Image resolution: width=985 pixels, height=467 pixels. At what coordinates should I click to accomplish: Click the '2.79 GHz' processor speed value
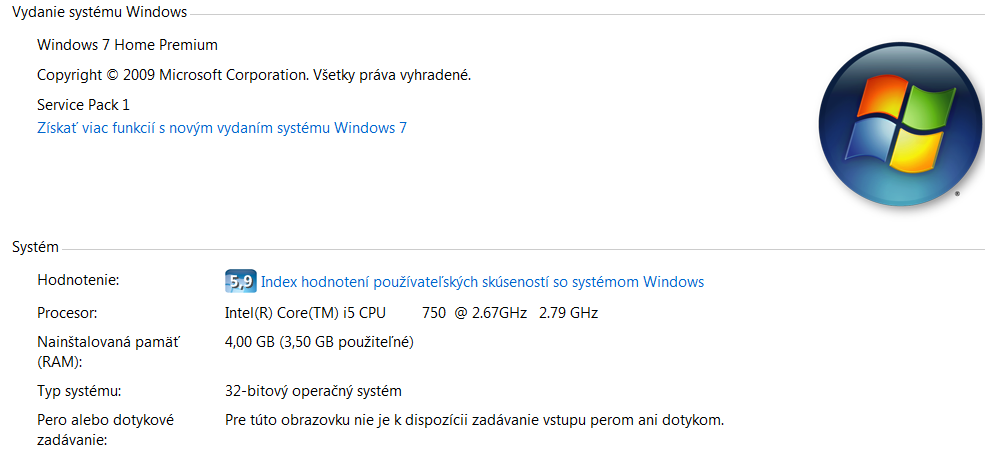tap(568, 313)
